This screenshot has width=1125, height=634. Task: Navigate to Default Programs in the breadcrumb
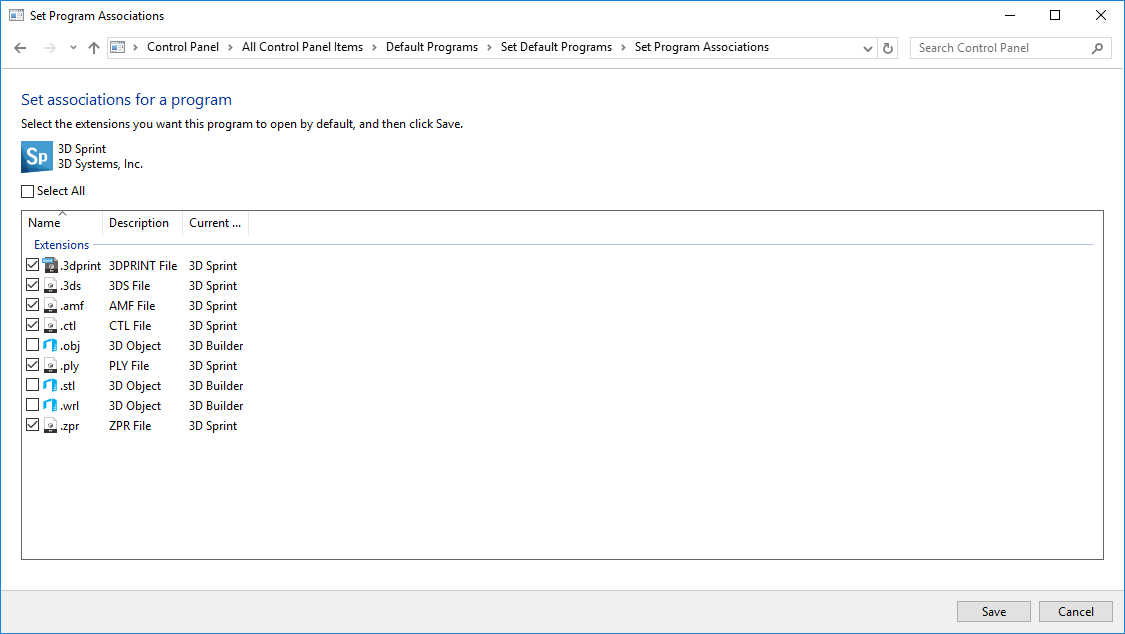[433, 47]
